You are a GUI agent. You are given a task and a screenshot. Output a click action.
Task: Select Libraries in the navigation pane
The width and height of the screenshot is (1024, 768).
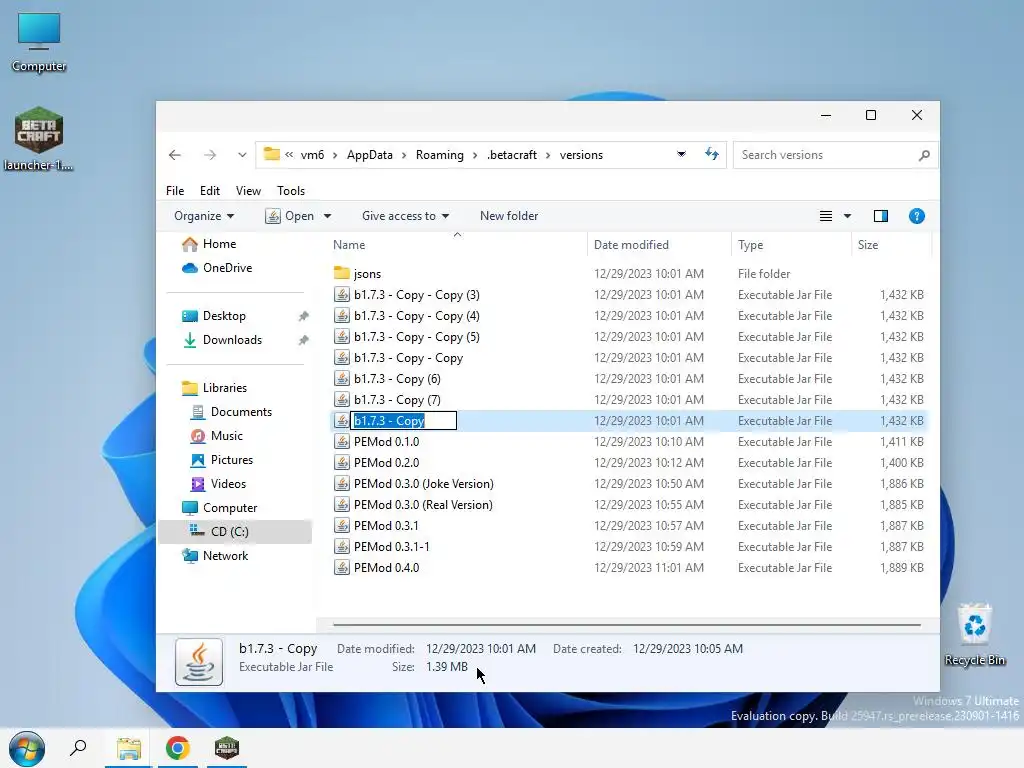tap(225, 388)
